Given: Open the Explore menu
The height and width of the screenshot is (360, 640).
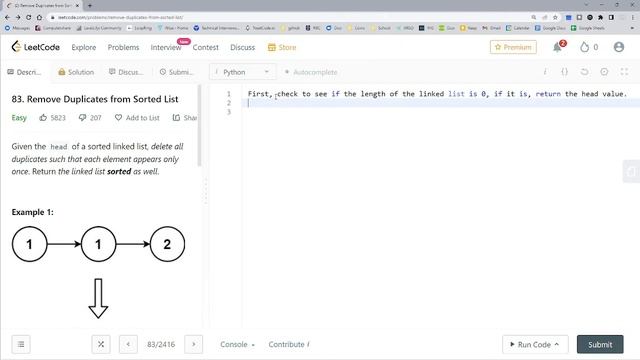Looking at the screenshot, I should [x=84, y=47].
